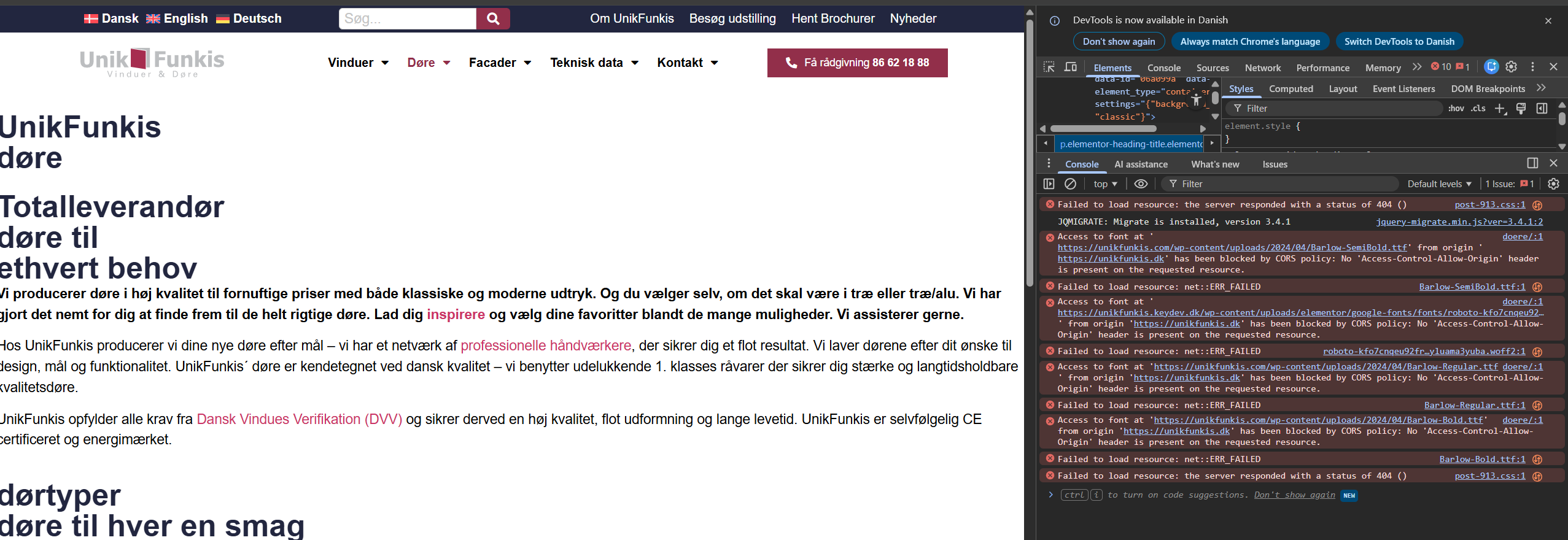The image size is (1568, 540).
Task: Select the UK flag English language
Action: coord(177,18)
